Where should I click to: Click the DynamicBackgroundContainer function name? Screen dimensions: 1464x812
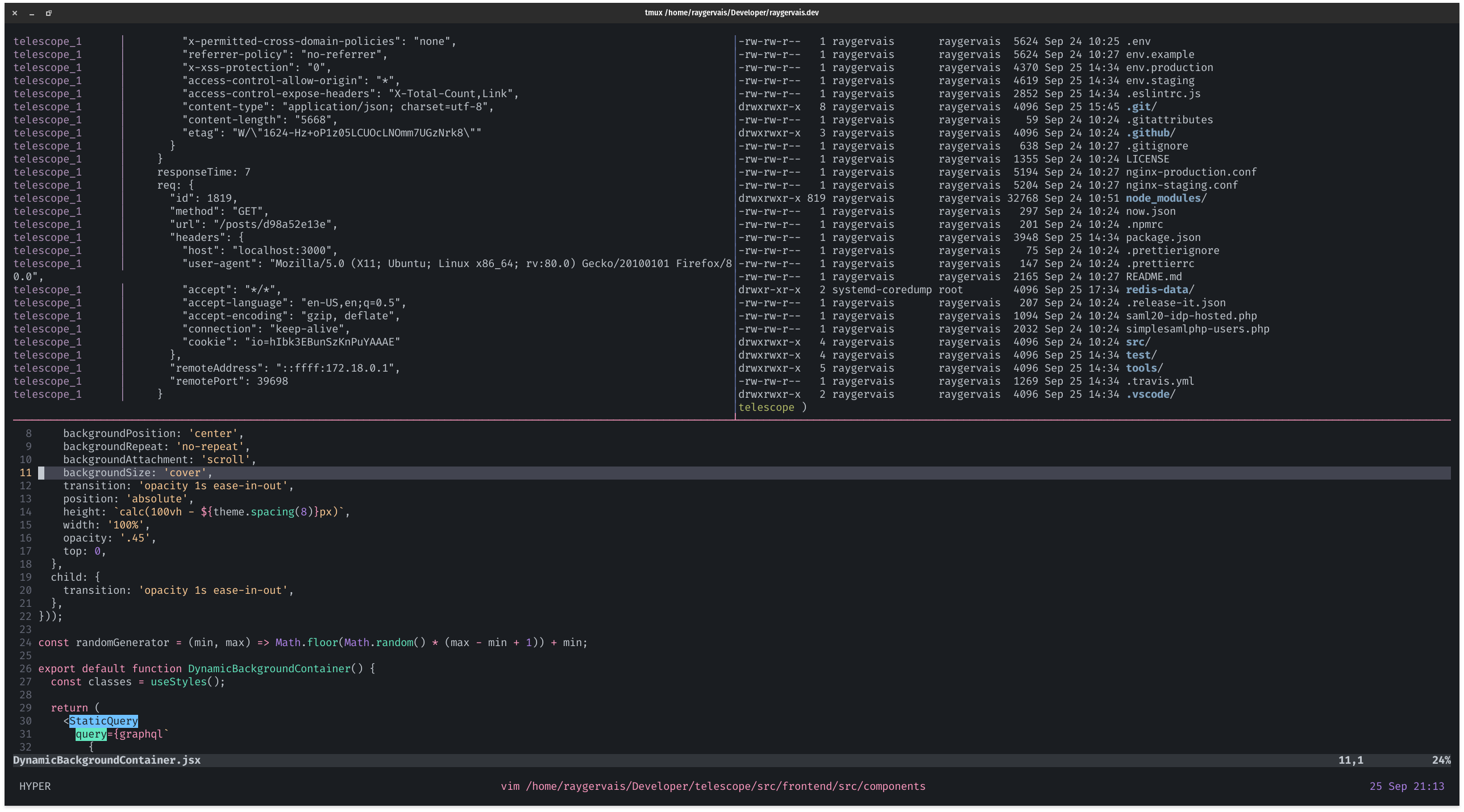pyautogui.click(x=269, y=669)
